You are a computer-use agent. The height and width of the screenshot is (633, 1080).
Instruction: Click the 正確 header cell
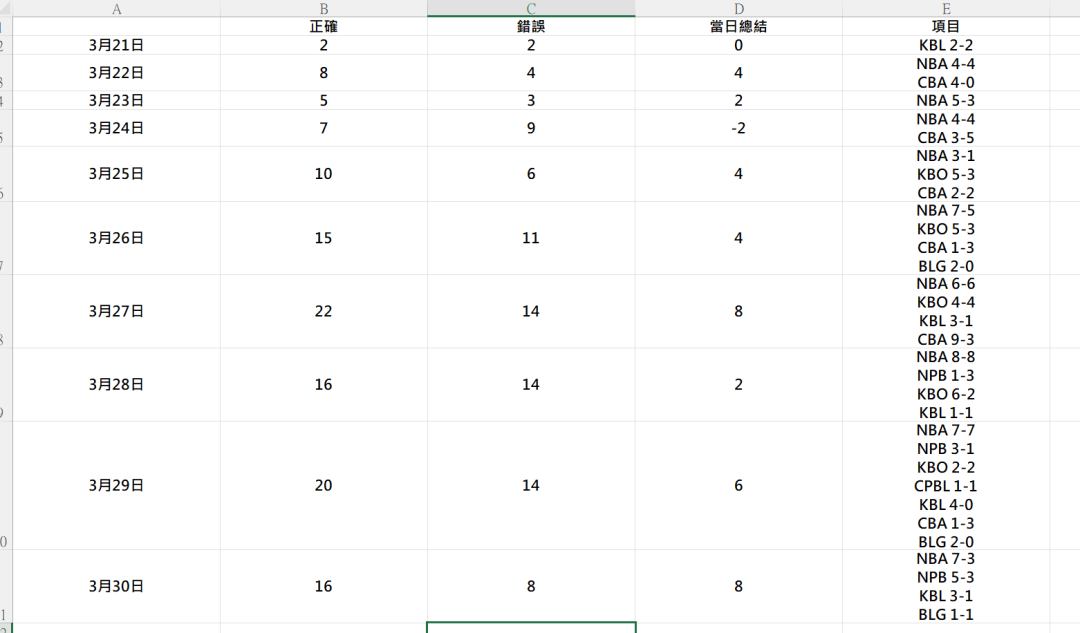(x=324, y=26)
